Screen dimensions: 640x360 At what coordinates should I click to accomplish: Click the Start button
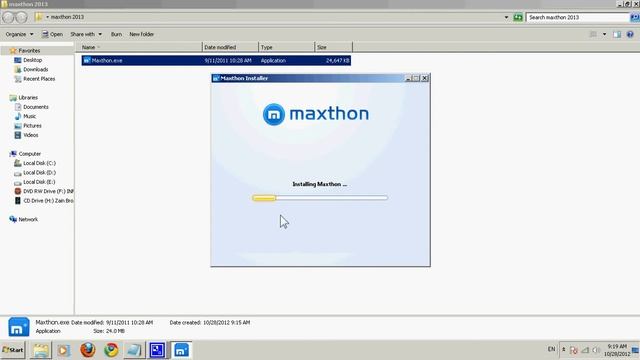13,350
